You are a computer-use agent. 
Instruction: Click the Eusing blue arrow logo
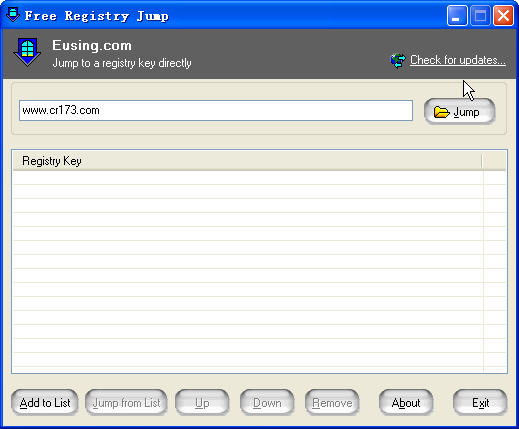[27, 52]
